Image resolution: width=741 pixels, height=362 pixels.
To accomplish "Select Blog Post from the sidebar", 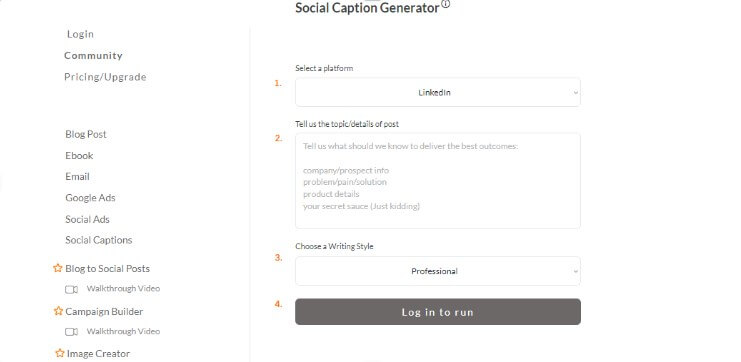I will [x=86, y=134].
